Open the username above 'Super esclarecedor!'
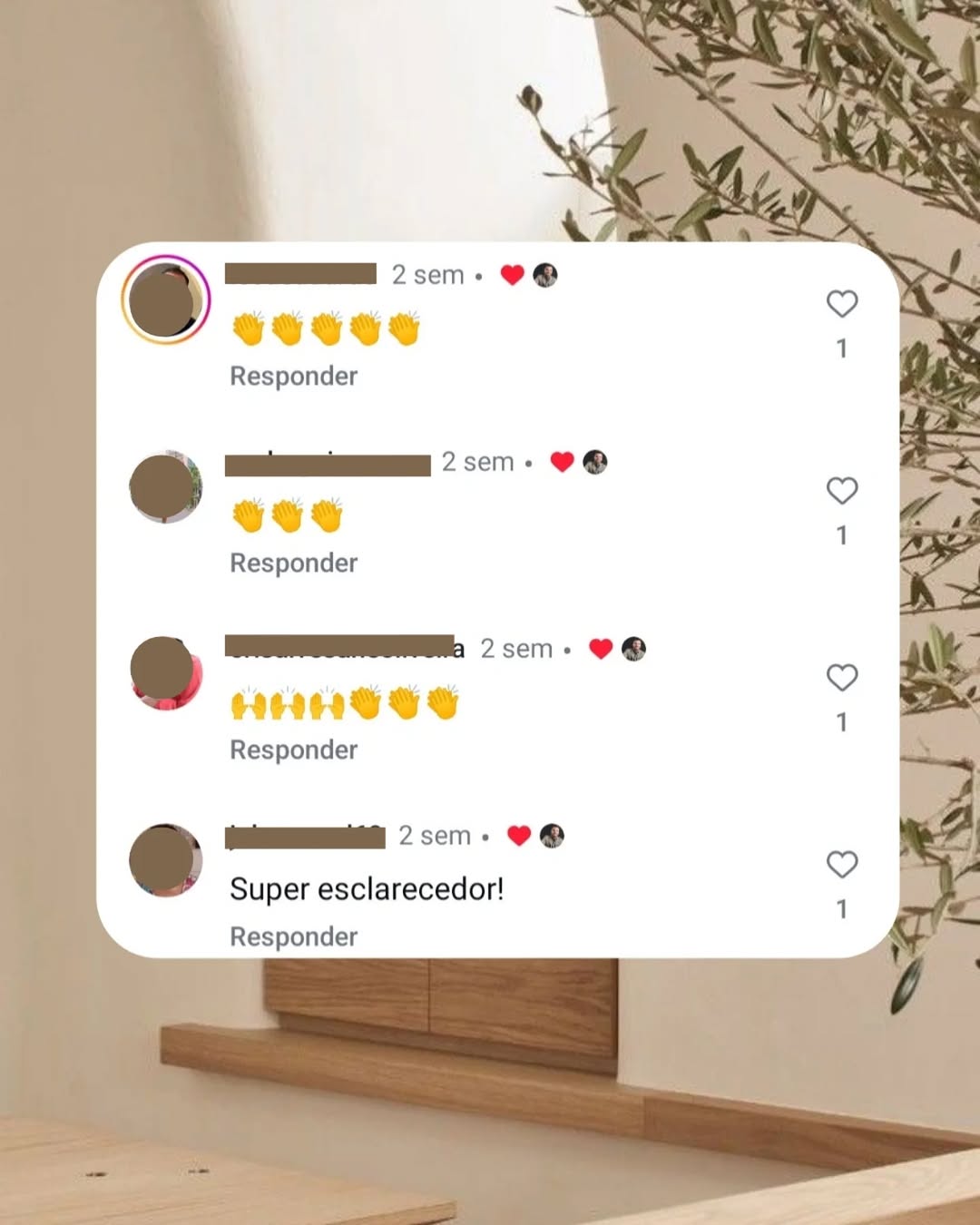980x1225 pixels. click(305, 836)
